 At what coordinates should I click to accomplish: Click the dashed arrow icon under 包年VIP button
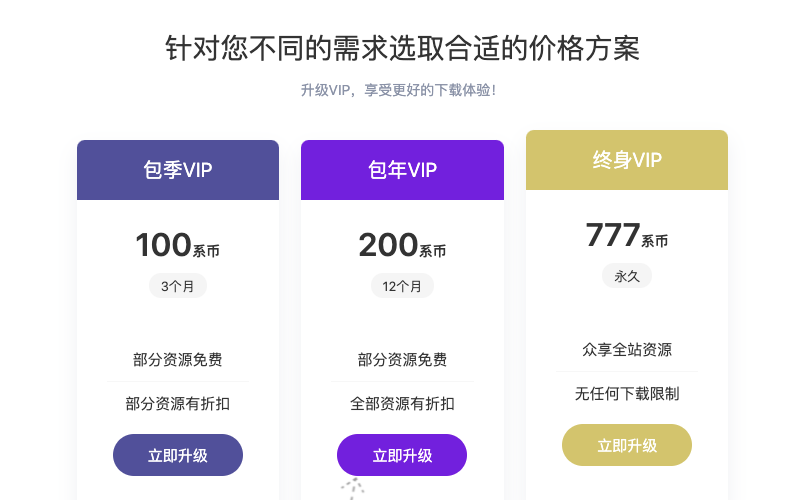click(352, 488)
